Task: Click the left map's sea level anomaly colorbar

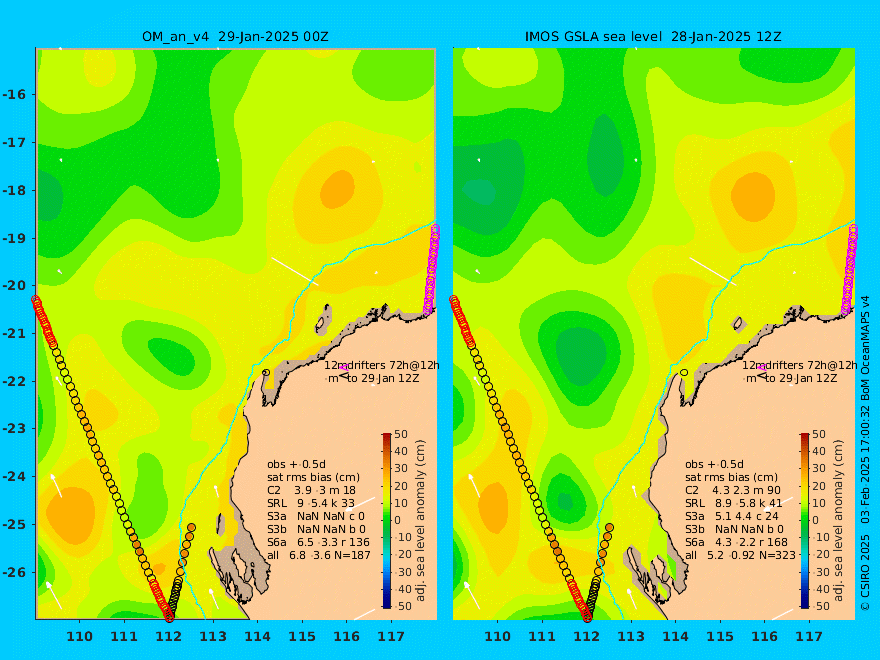Action: tap(387, 520)
